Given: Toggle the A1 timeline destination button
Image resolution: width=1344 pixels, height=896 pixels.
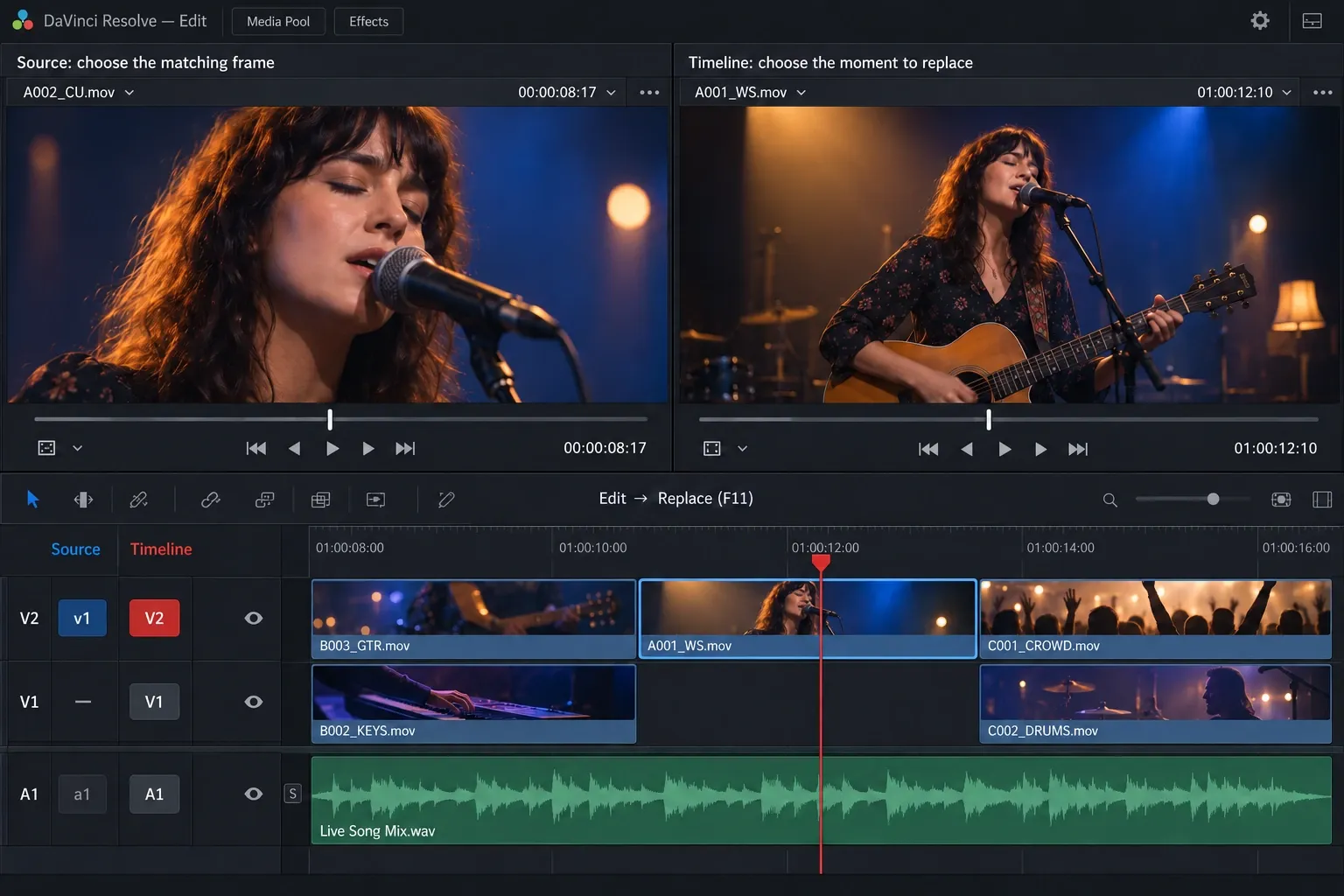Looking at the screenshot, I should click(154, 794).
